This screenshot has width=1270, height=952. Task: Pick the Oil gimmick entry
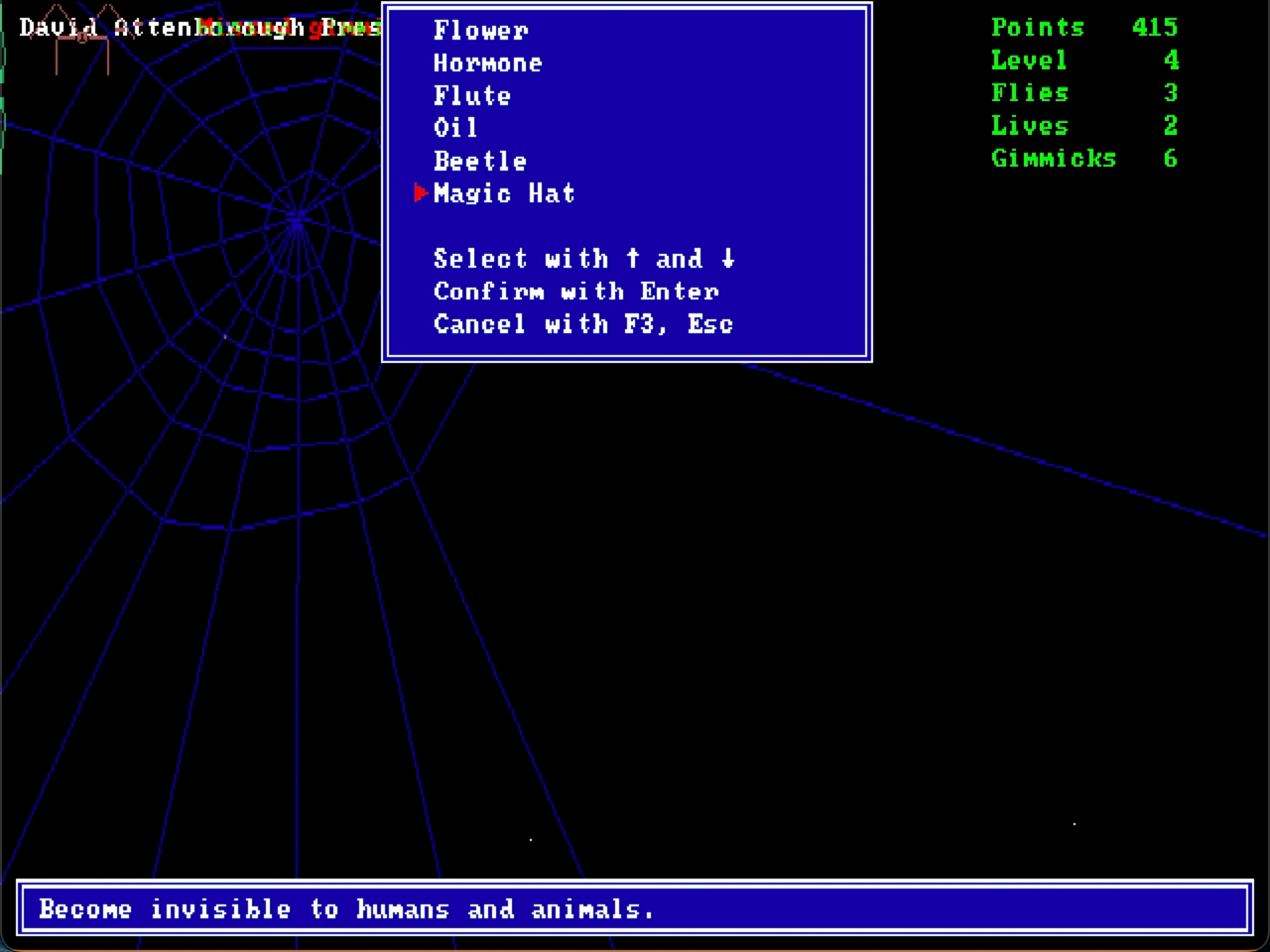455,128
